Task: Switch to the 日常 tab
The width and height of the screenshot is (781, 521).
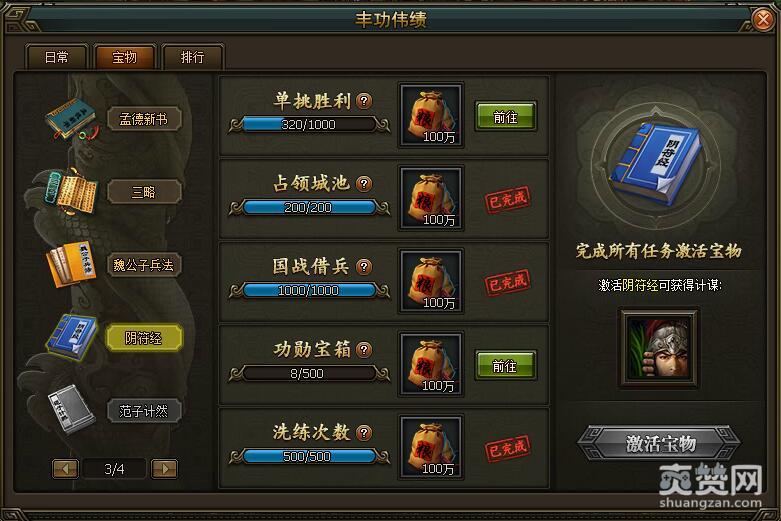Action: (x=56, y=57)
